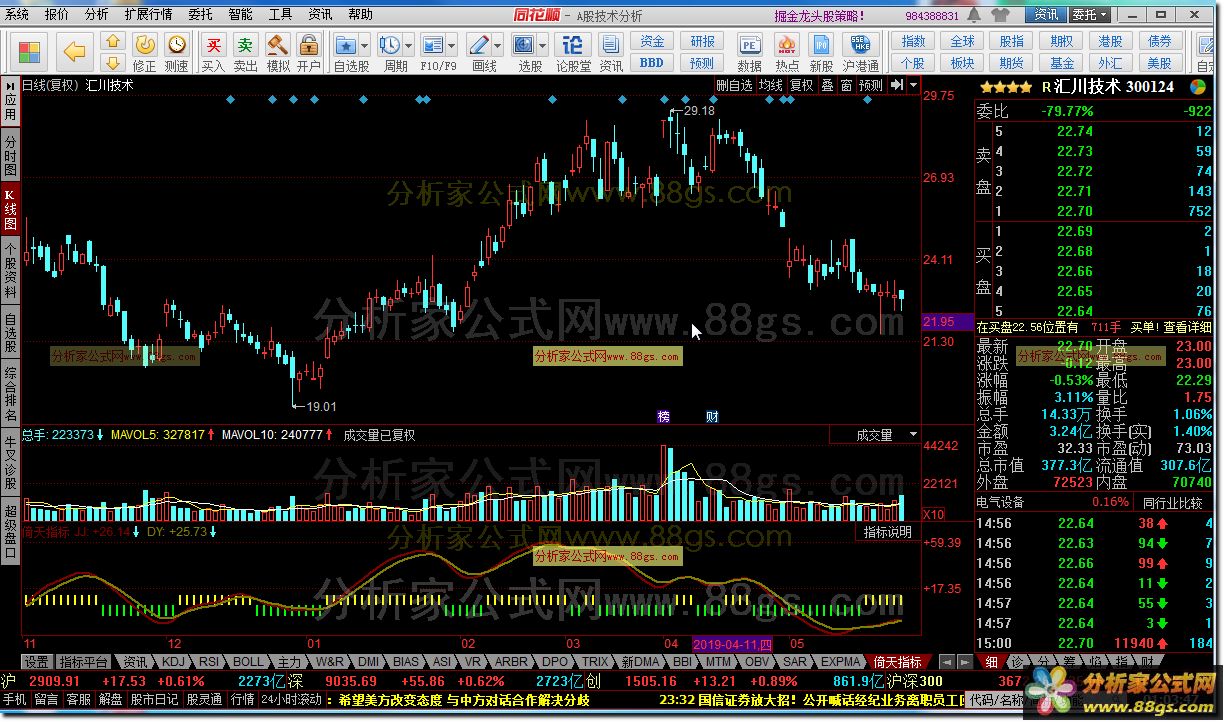Image resolution: width=1225 pixels, height=722 pixels.
Task: Click the green 卖出 sell icon
Action: click(x=245, y=45)
